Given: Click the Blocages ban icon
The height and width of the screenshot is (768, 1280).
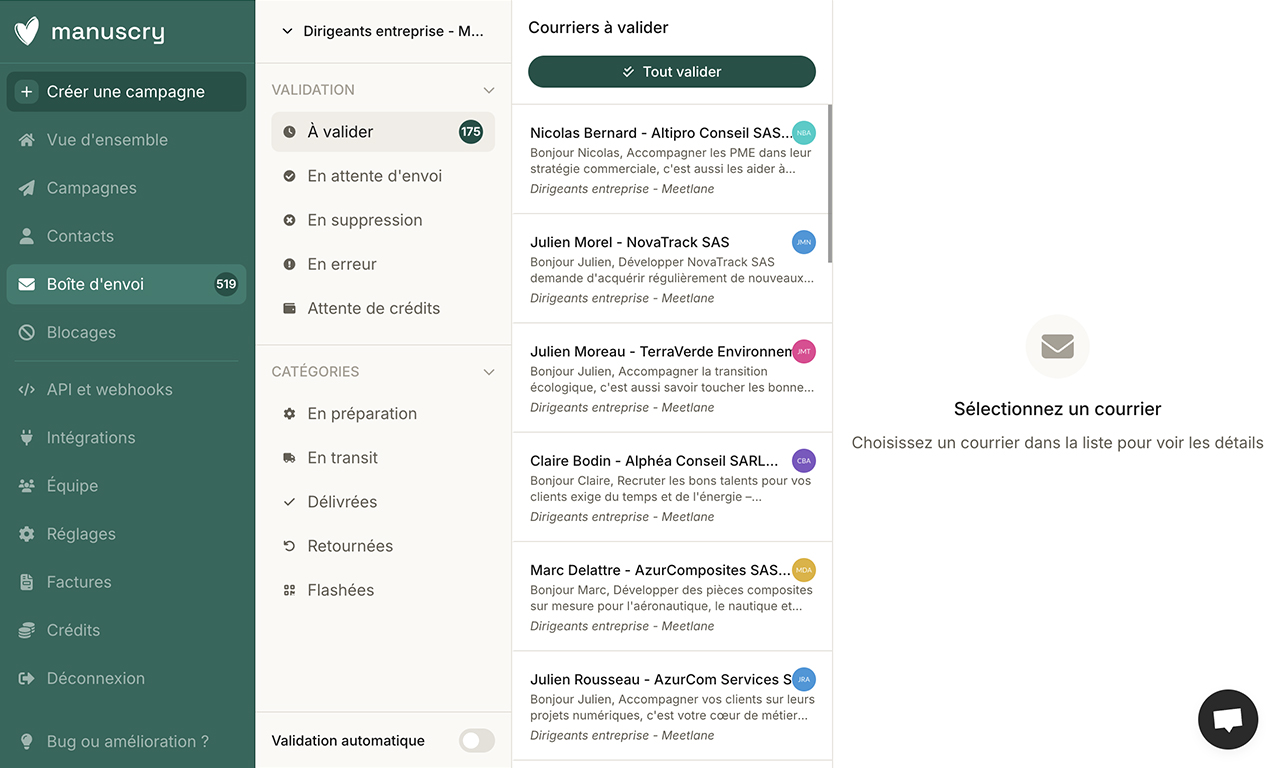Looking at the screenshot, I should pyautogui.click(x=27, y=332).
